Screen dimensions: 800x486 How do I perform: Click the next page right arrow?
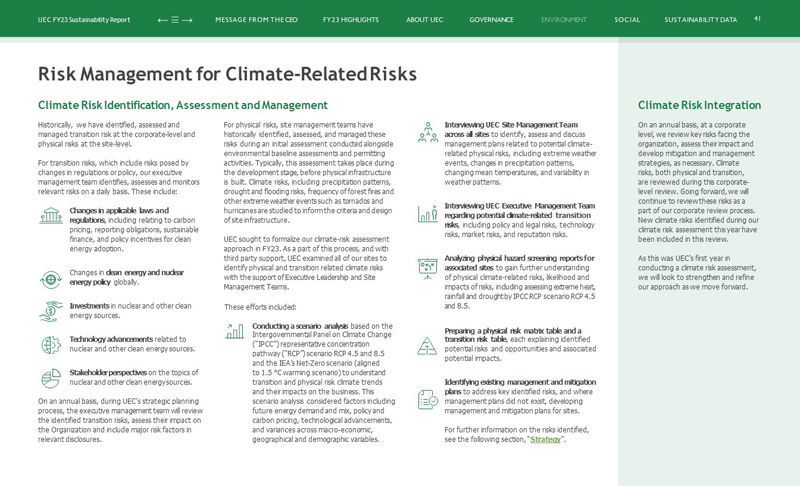[187, 20]
